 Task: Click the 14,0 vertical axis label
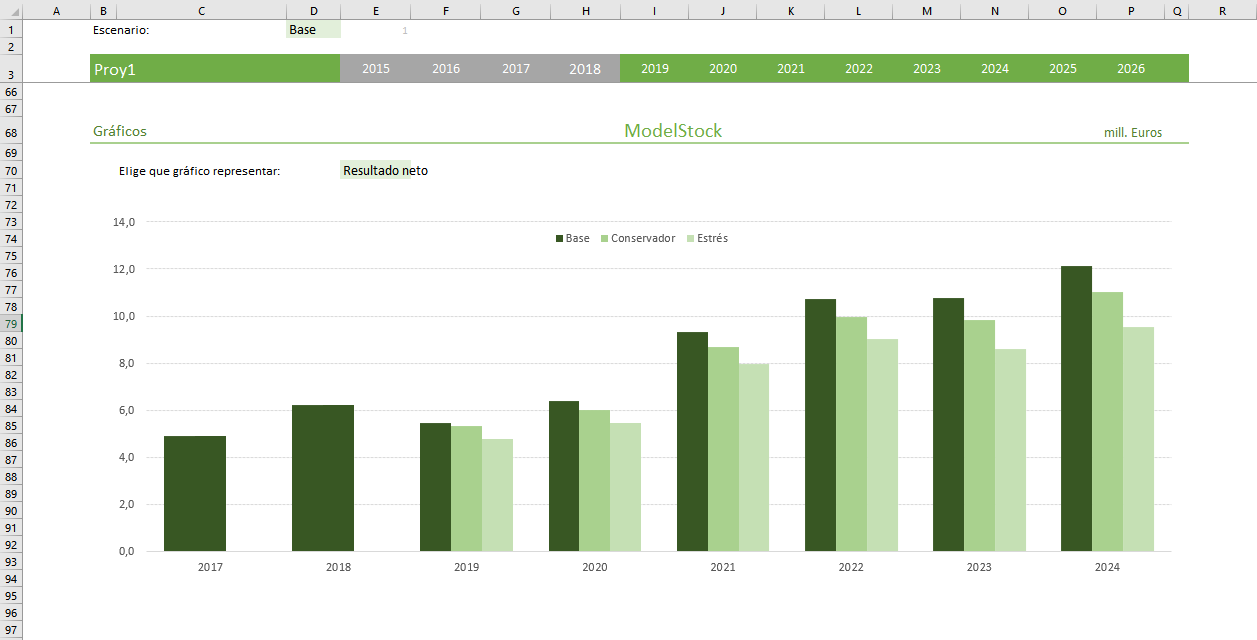[124, 222]
